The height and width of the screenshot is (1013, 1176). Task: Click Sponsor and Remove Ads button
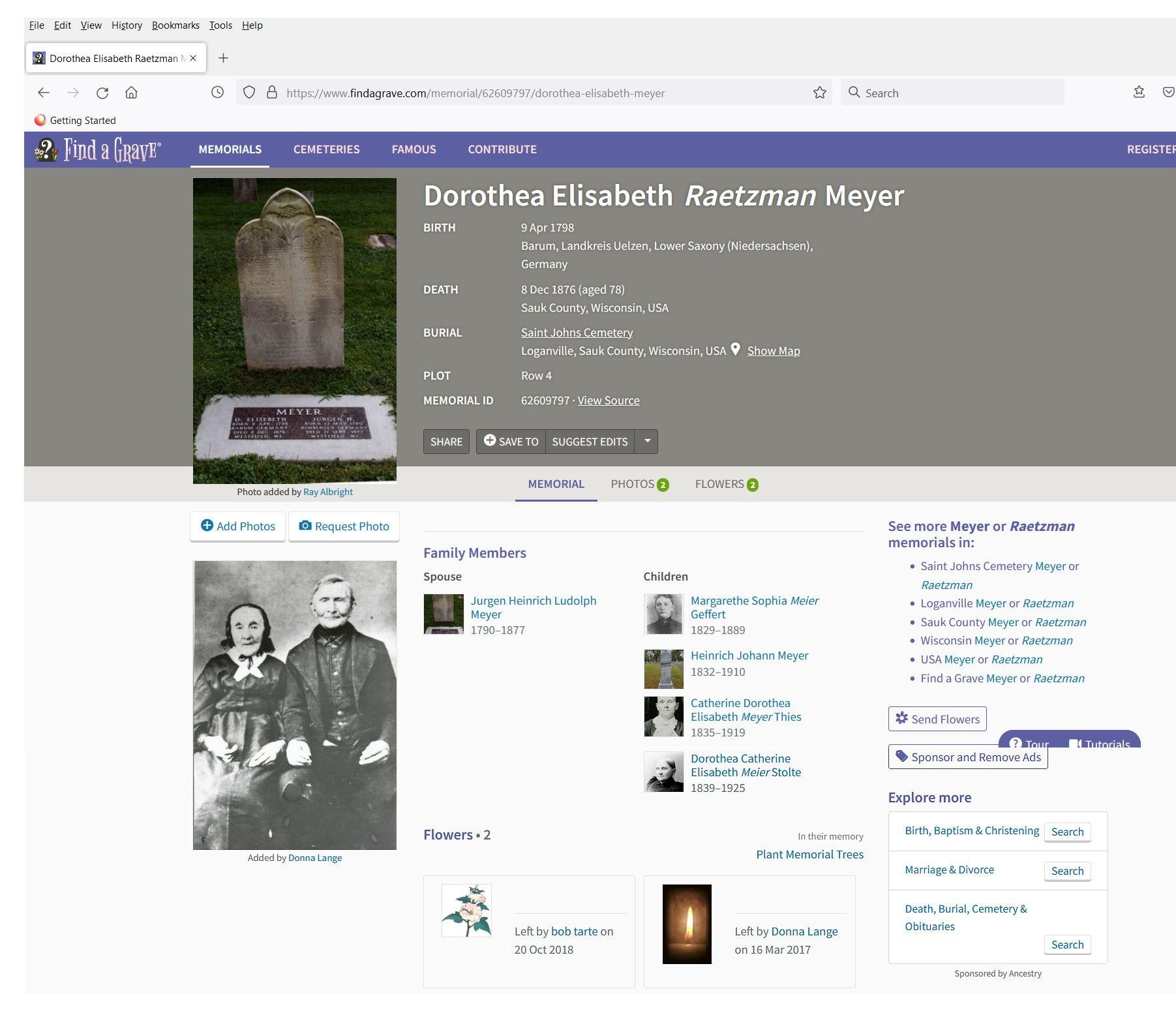(x=968, y=757)
